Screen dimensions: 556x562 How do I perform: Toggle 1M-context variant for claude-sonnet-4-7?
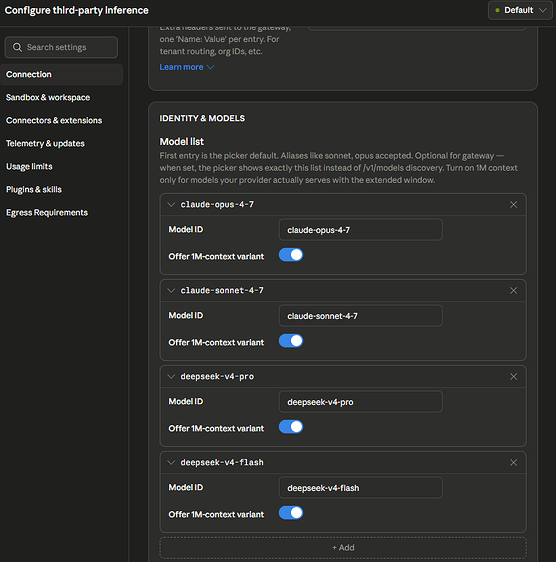tap(291, 341)
